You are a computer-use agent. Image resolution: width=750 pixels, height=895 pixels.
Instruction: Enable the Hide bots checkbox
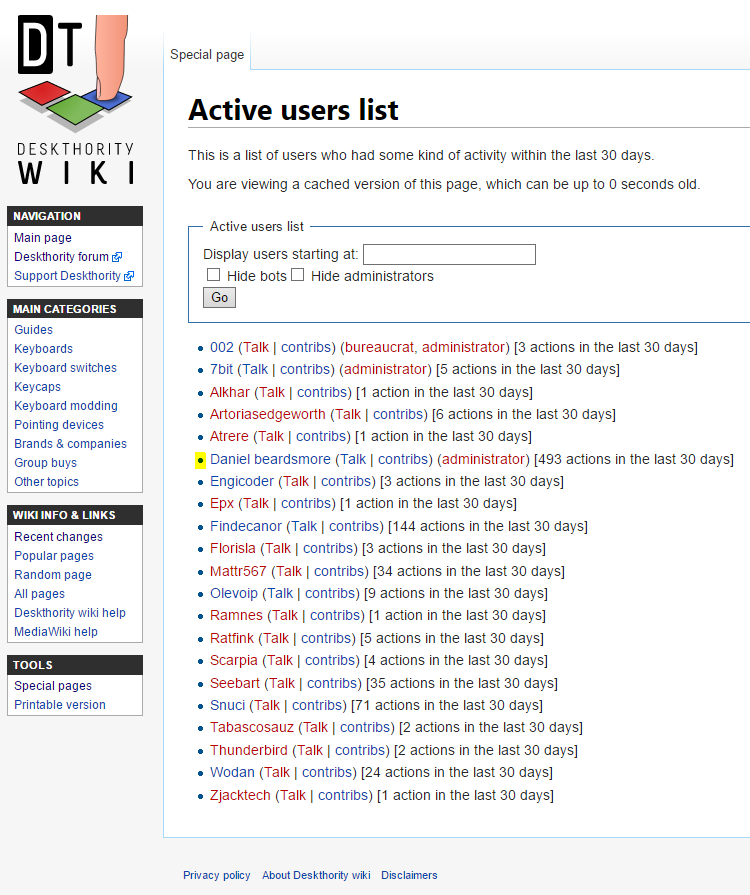214,275
